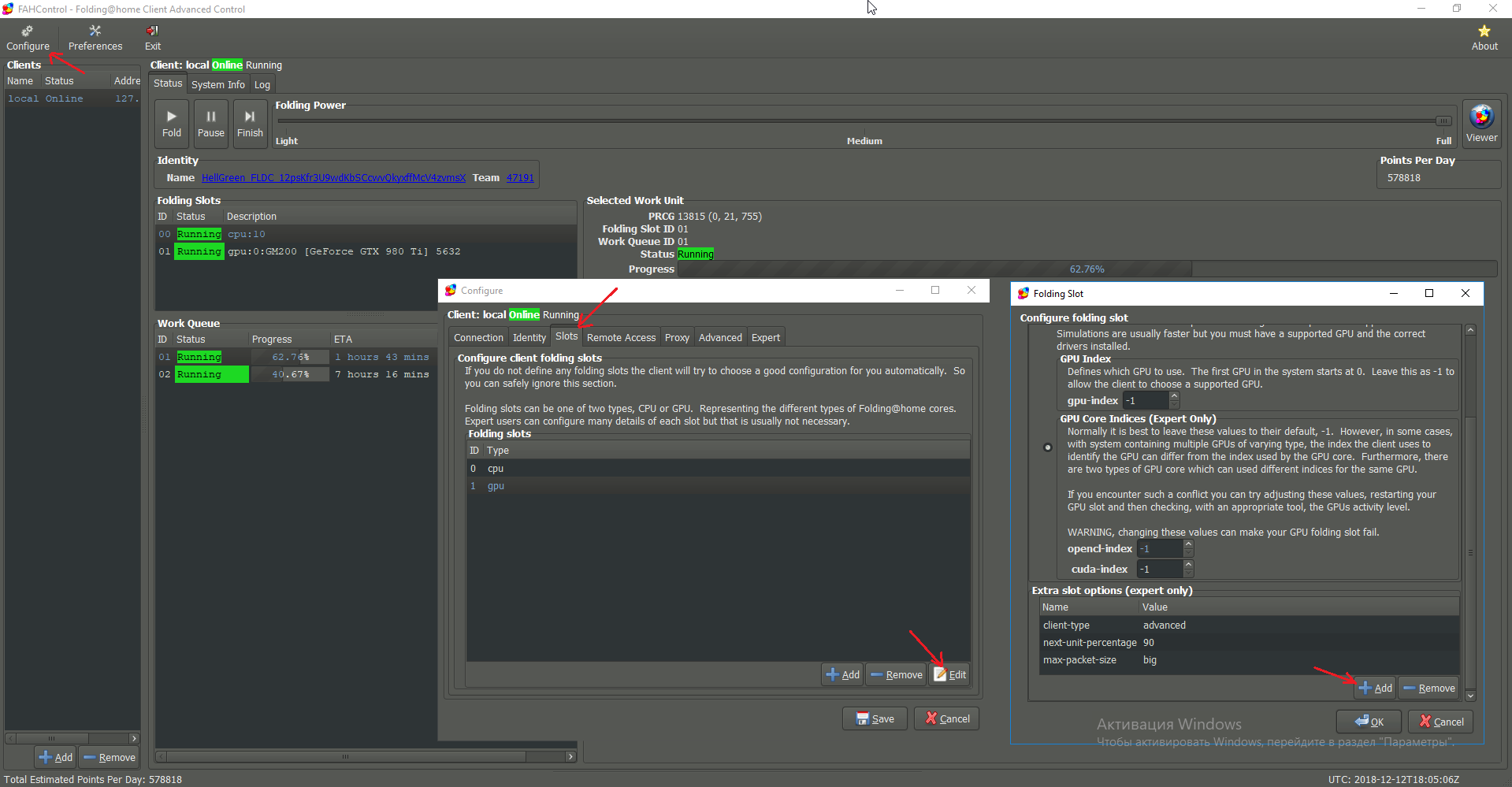Viewport: 1512px width, 787px height.
Task: Restore down the FAHControl main window
Action: click(1457, 9)
